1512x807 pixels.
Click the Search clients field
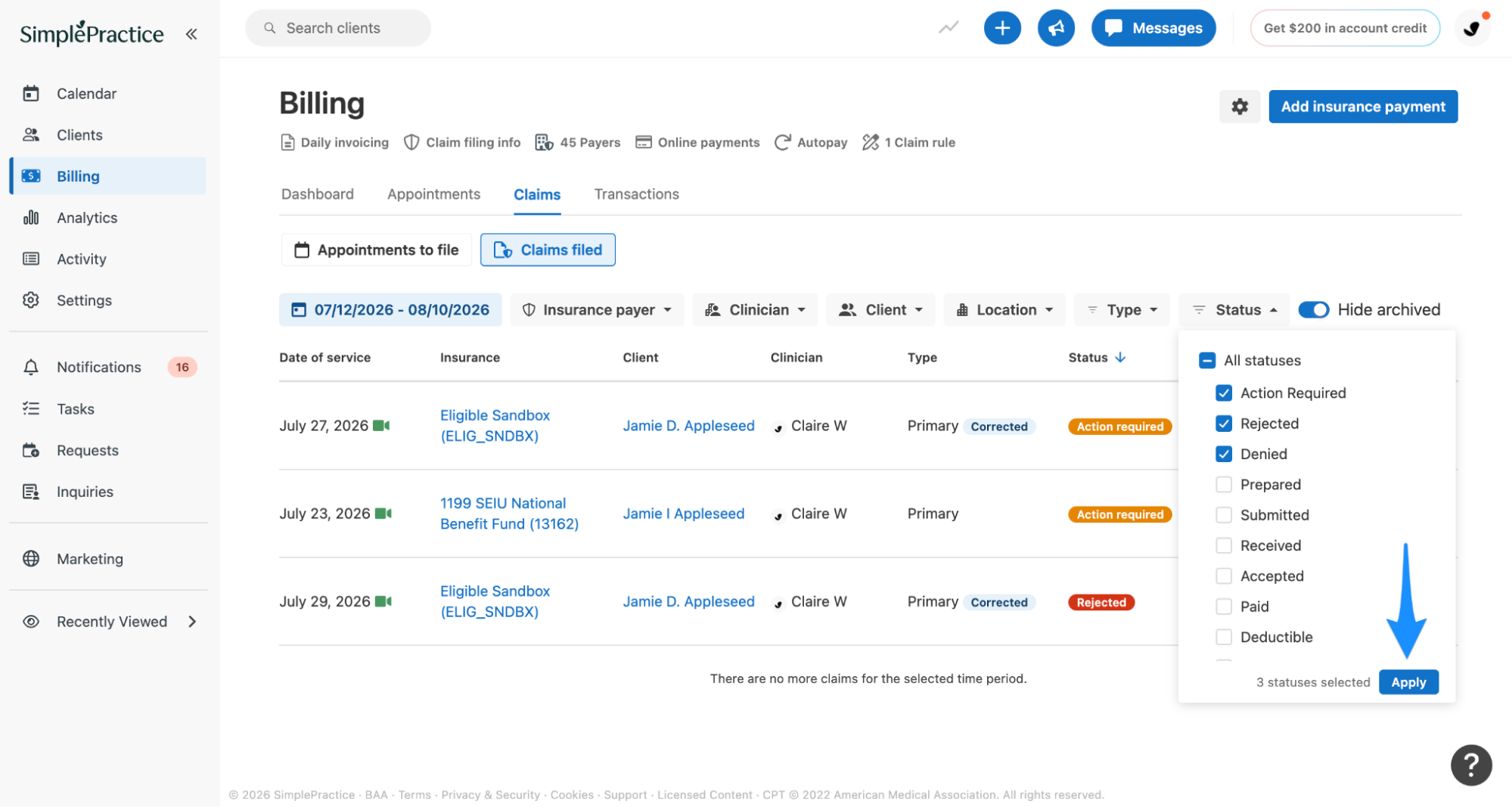338,28
